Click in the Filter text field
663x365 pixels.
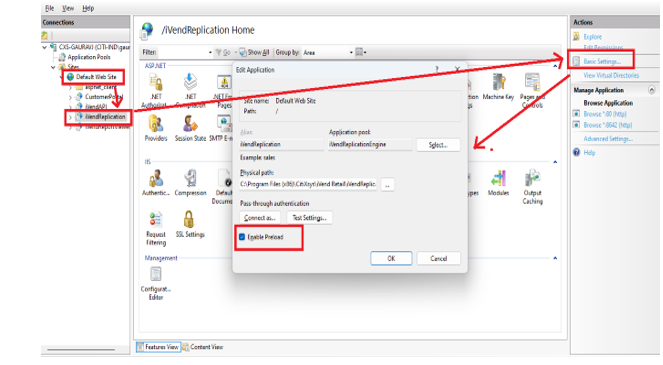182,52
